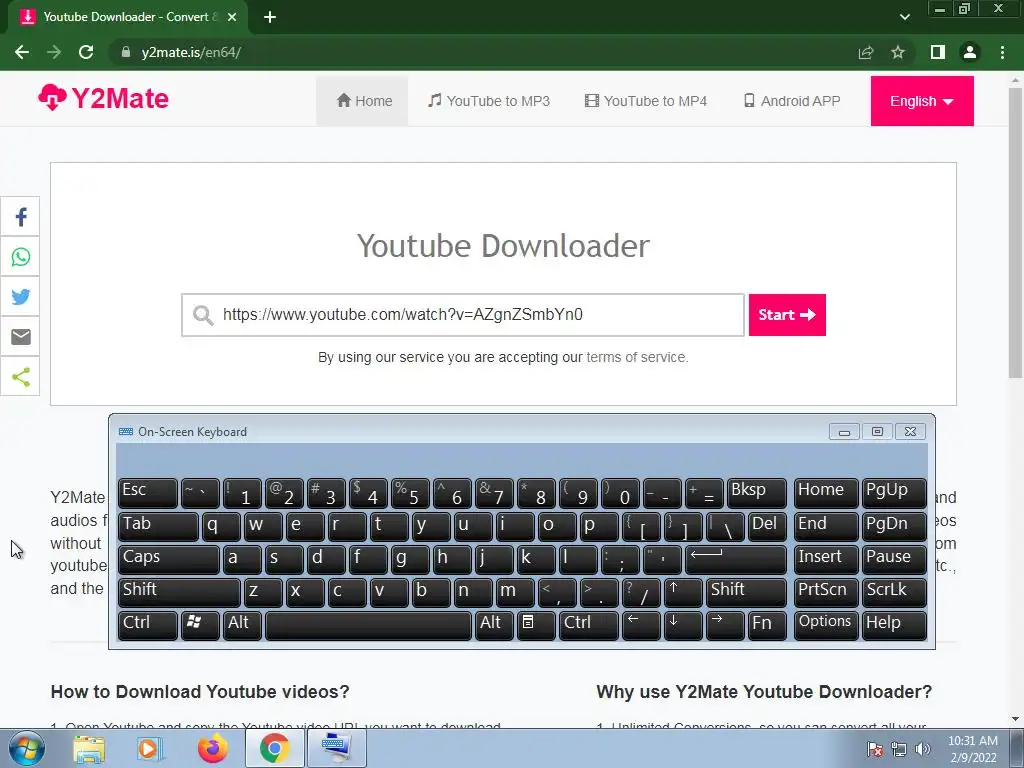Click the spacebar on On-Screen Keyboard

[x=368, y=624]
